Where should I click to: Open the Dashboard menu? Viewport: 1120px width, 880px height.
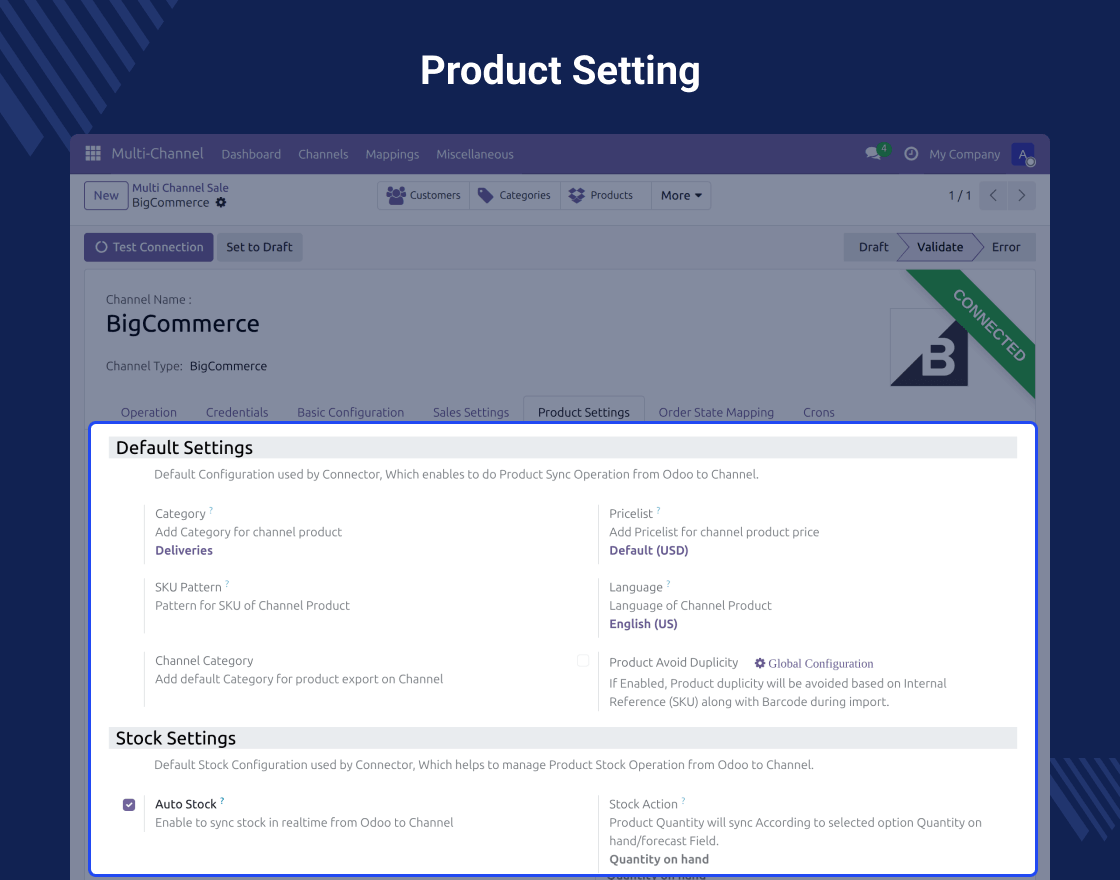coord(251,154)
